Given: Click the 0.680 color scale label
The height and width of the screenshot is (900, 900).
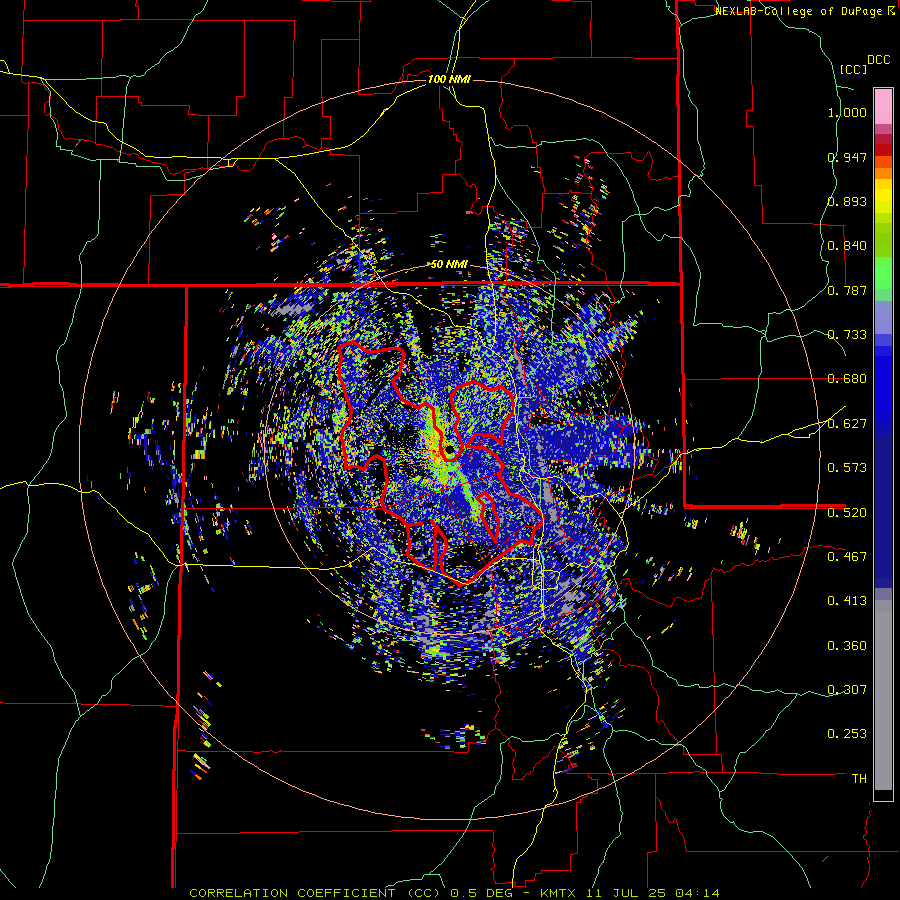Looking at the screenshot, I should pyautogui.click(x=847, y=379).
